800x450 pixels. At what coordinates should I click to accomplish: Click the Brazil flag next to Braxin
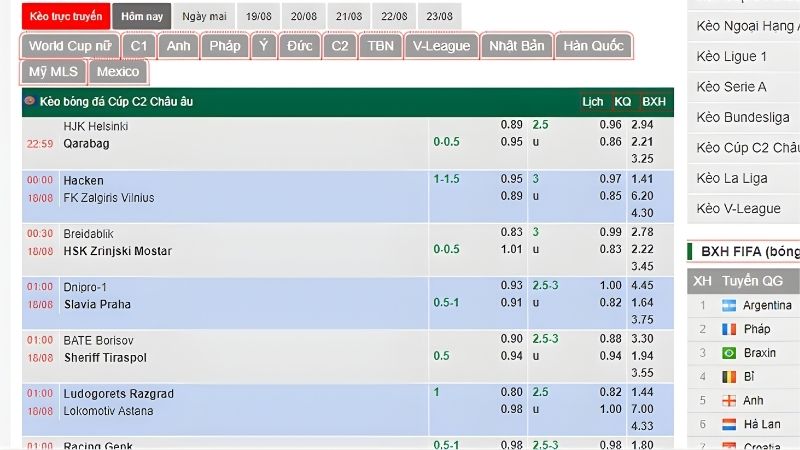tap(729, 353)
